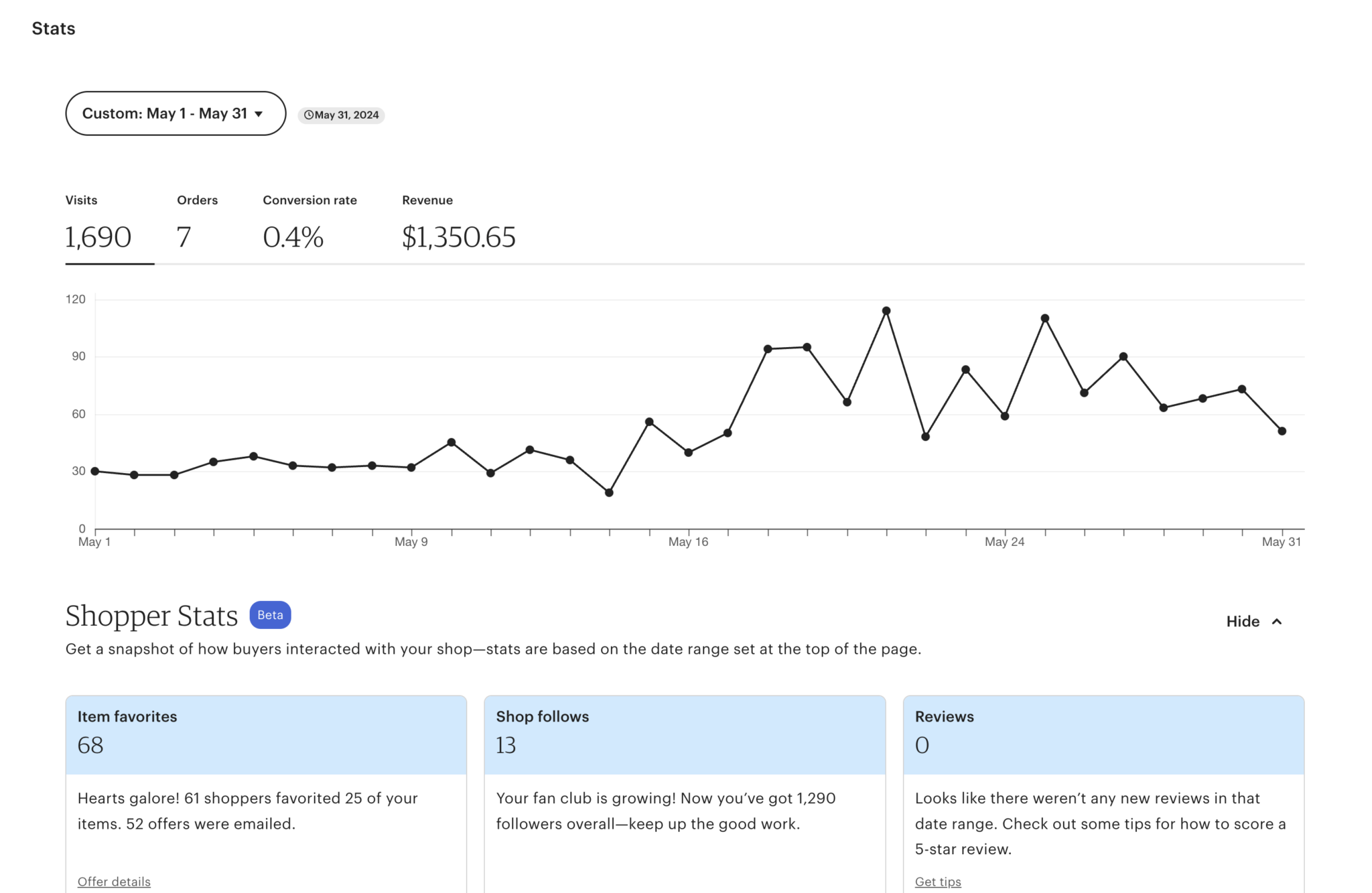Click the highest data point on the chart
Viewport: 1372px width, 893px height.
pyautogui.click(x=886, y=310)
